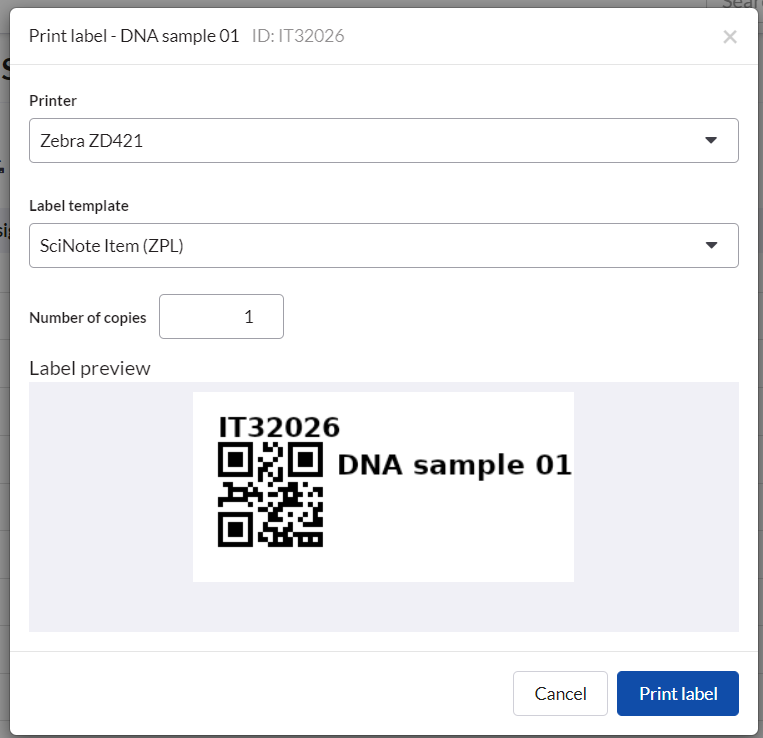Open the Label template dropdown
Image resolution: width=763 pixels, height=738 pixels.
(370, 245)
